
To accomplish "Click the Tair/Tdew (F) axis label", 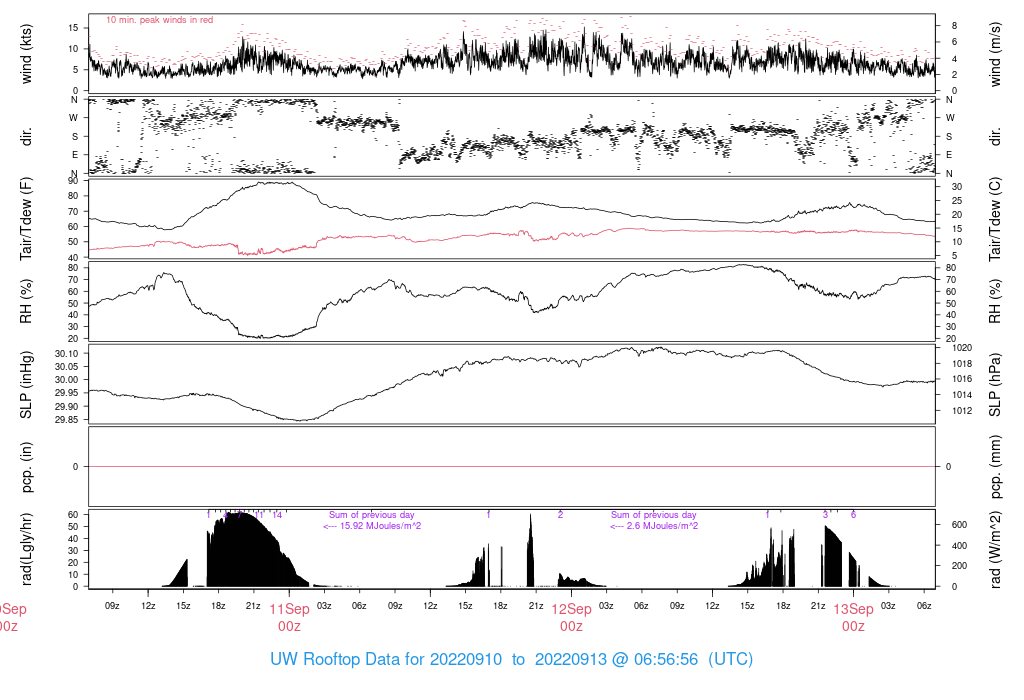I will pyautogui.click(x=25, y=219).
